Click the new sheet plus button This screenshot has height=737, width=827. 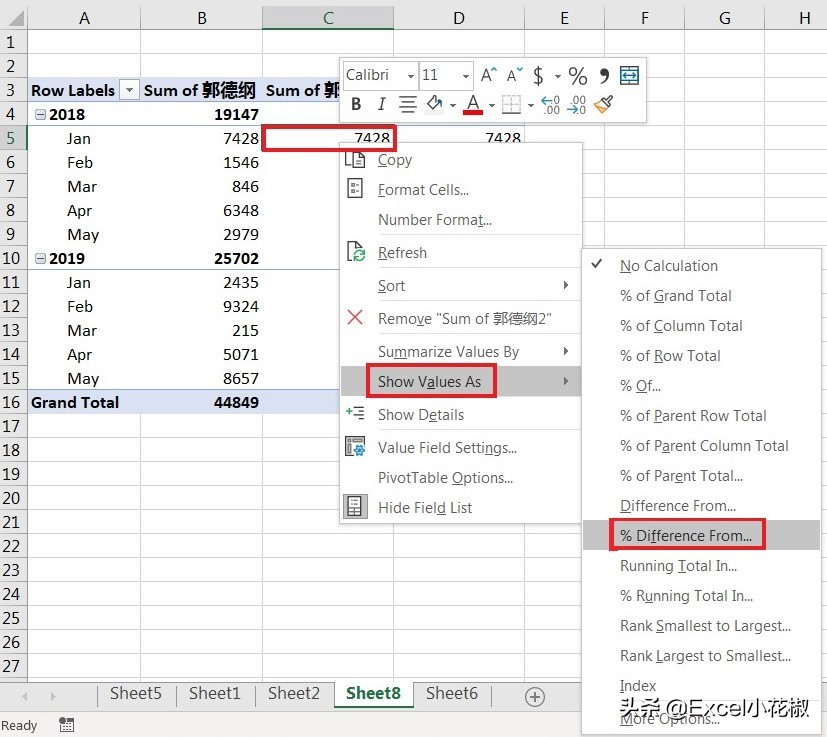(535, 696)
